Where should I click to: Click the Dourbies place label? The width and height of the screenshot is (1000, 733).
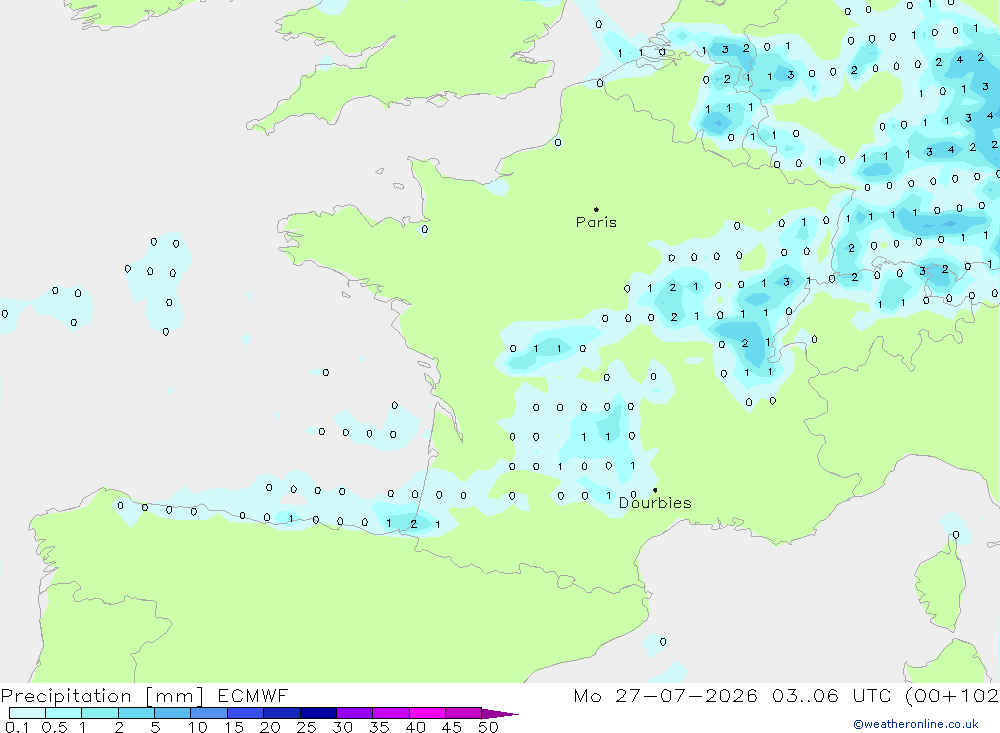click(655, 503)
